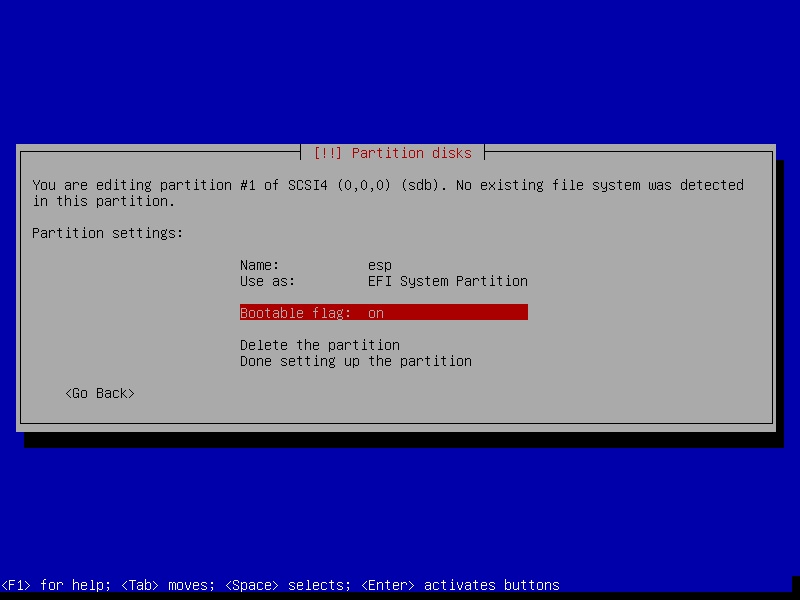Click the '<Enter> activates buttons' hint
Viewport: 800px width, 600px height.
click(460, 585)
